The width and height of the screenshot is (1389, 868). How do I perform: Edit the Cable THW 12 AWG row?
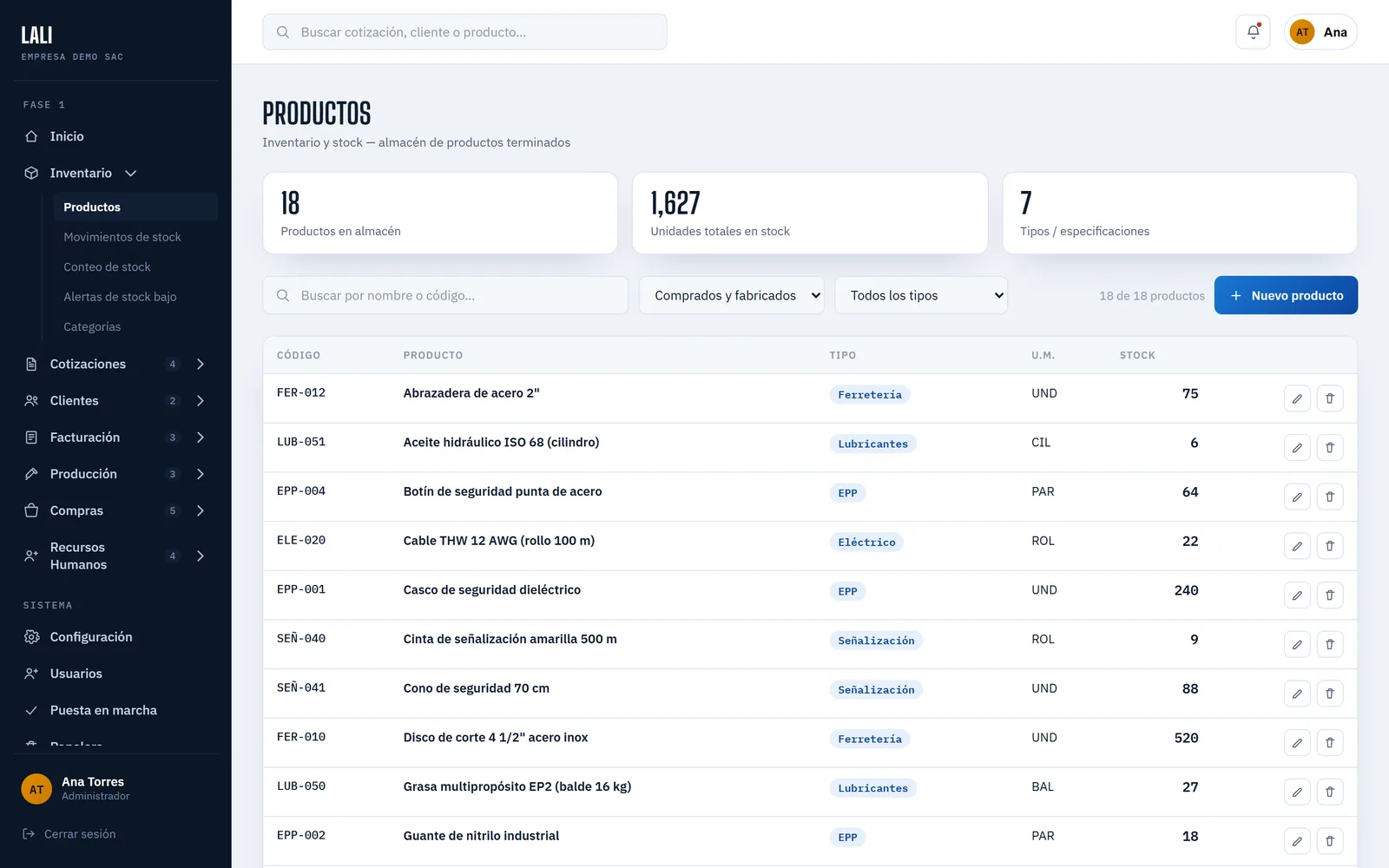coord(1297,546)
